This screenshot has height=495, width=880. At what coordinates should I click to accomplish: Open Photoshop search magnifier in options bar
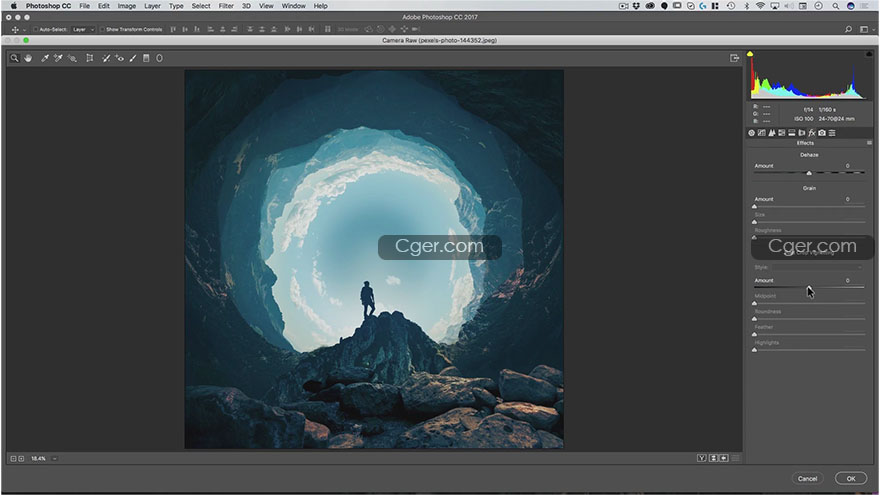849,29
